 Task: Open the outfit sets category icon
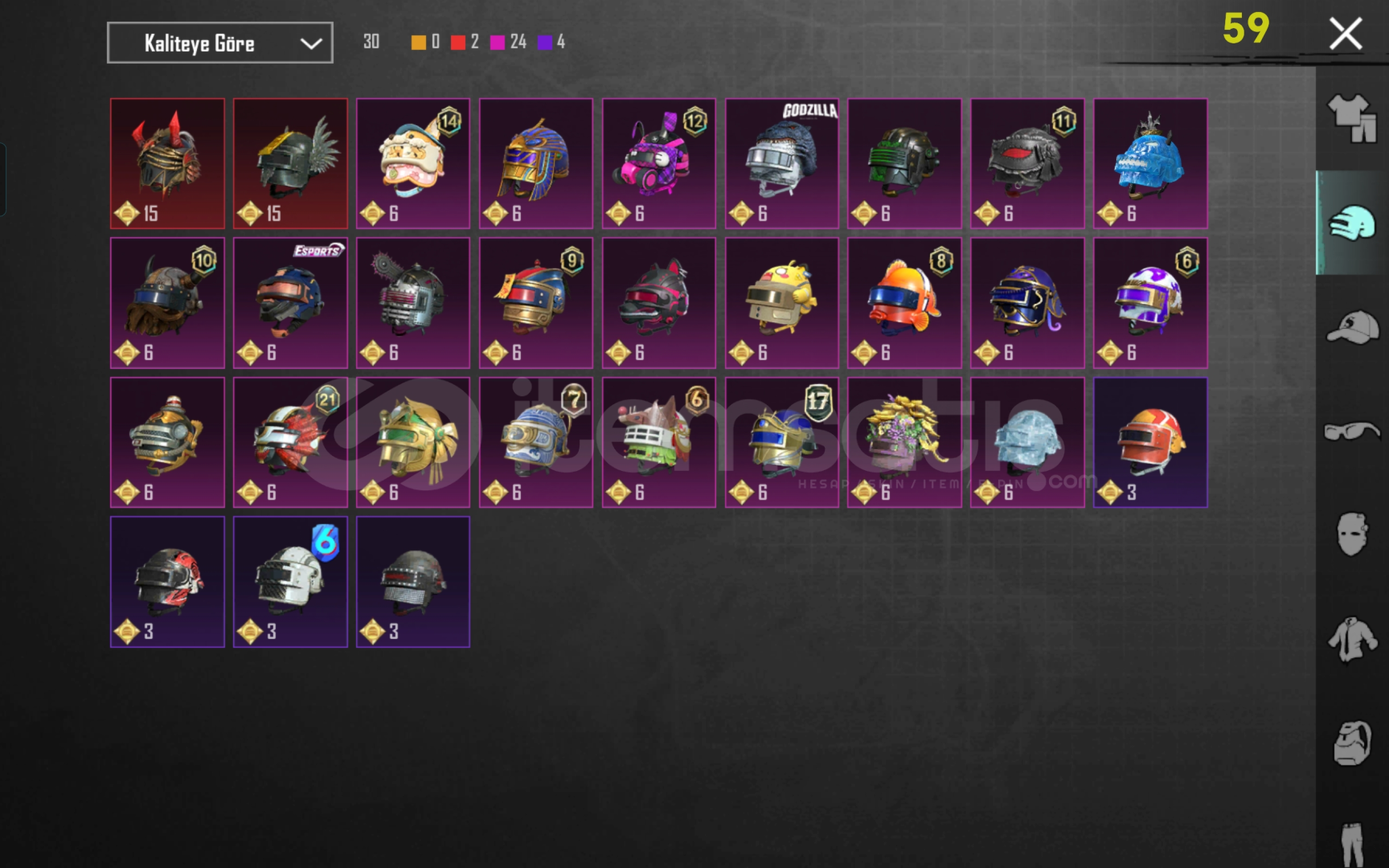(x=1352, y=117)
